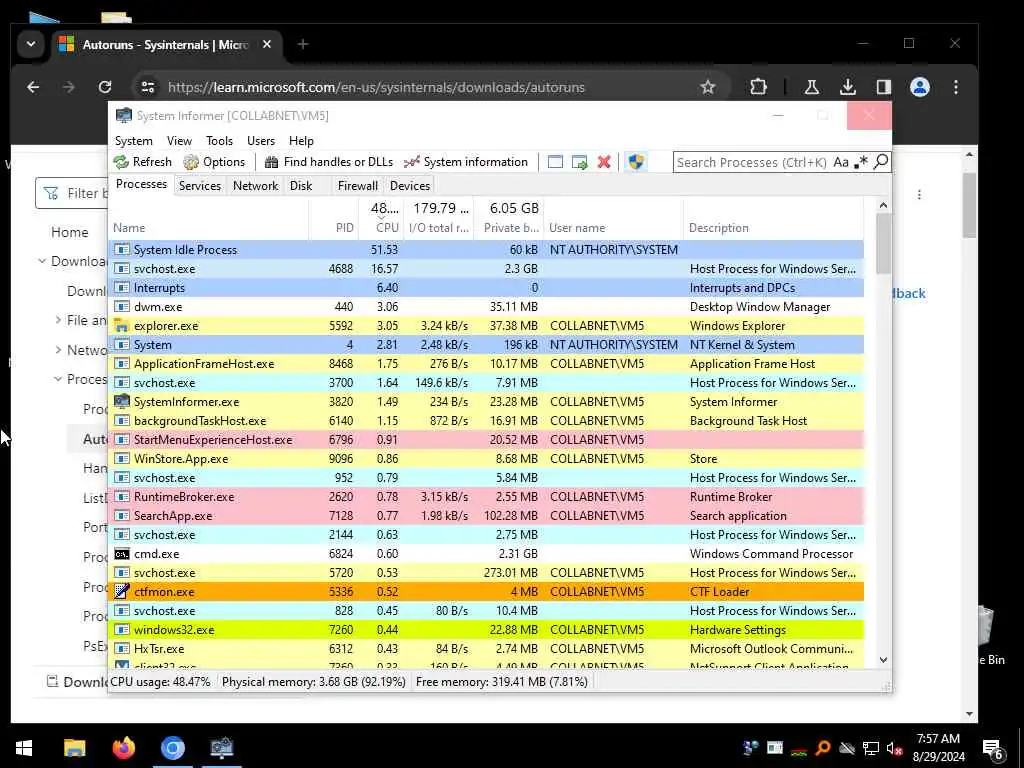Click the shield elevate icon in toolbar

click(636, 162)
